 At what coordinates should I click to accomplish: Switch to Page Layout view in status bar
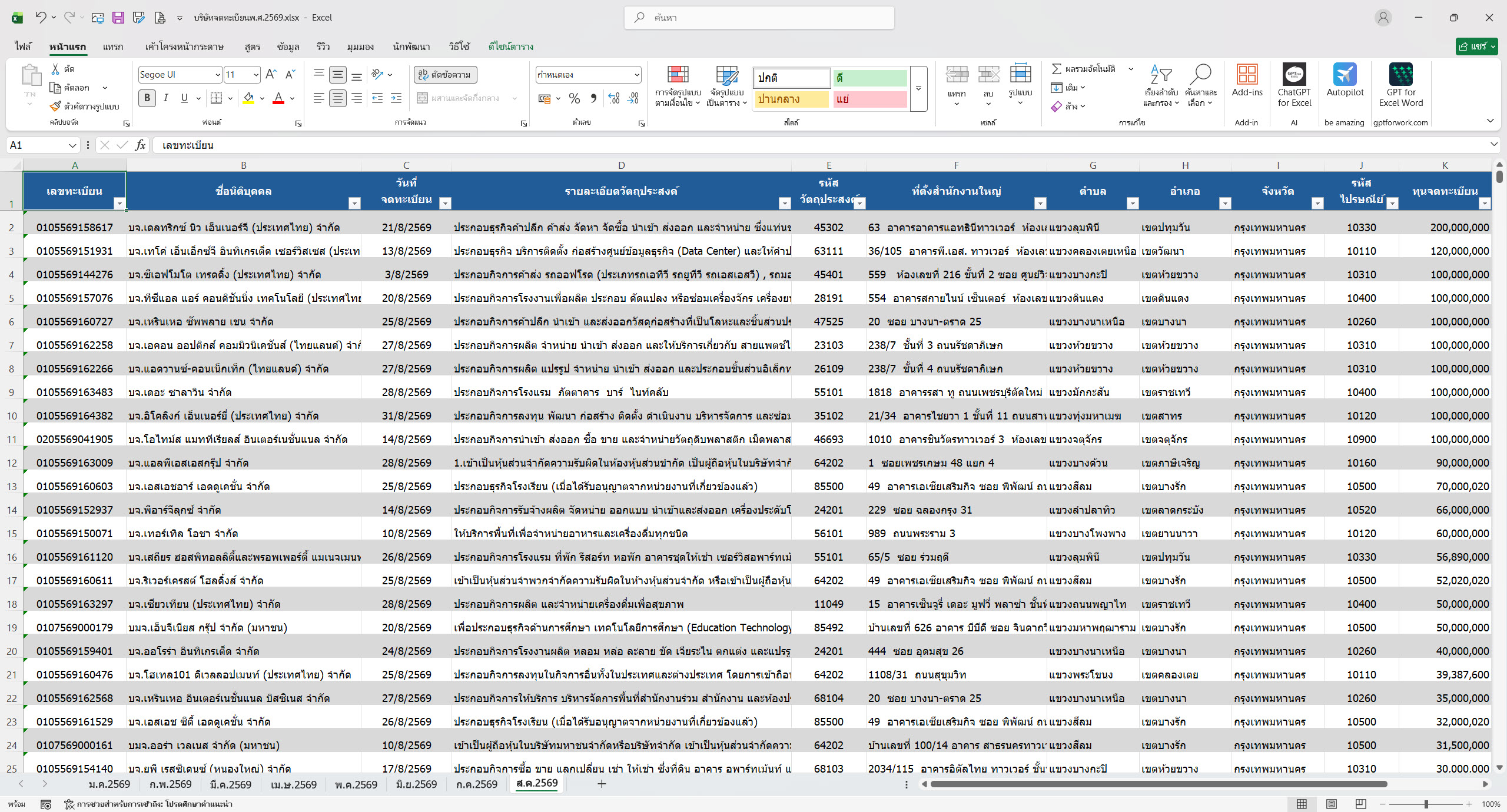[1331, 804]
